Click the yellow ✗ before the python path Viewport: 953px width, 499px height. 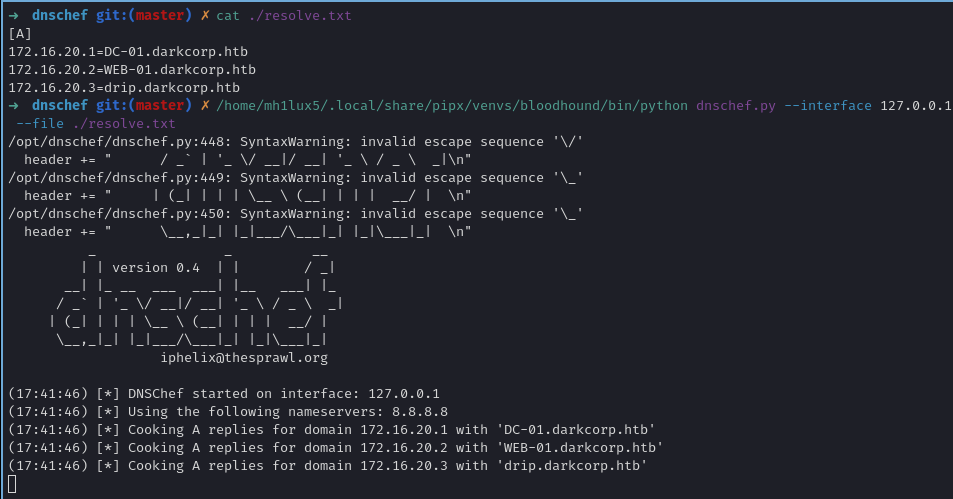point(205,106)
